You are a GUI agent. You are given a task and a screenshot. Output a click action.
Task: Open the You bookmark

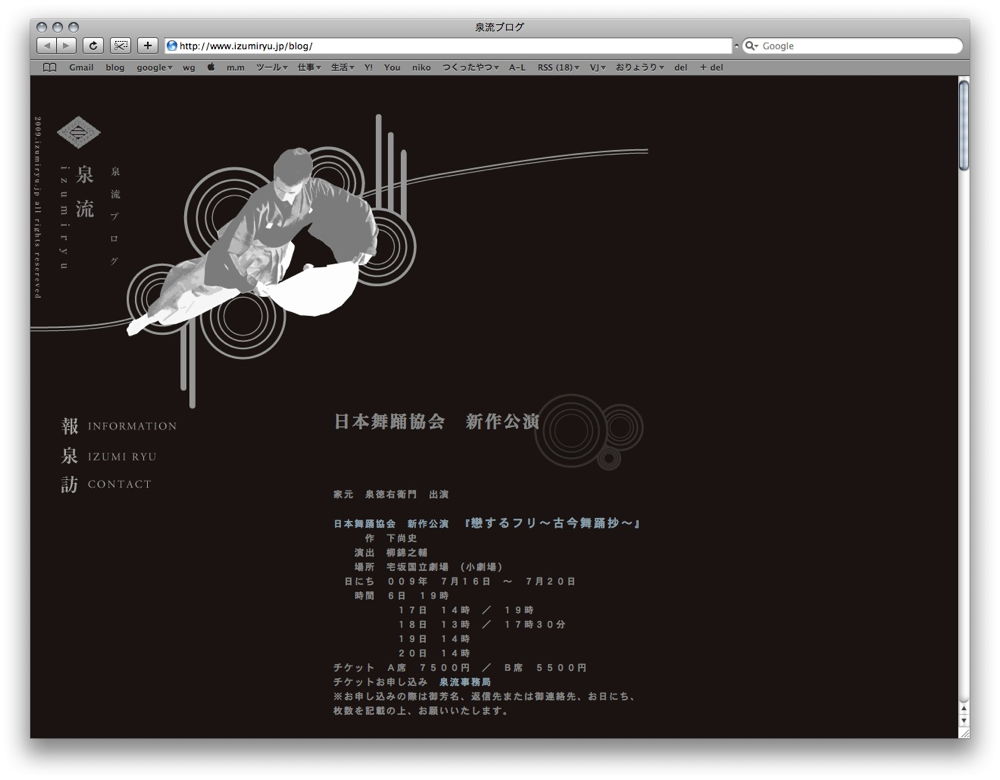click(392, 68)
